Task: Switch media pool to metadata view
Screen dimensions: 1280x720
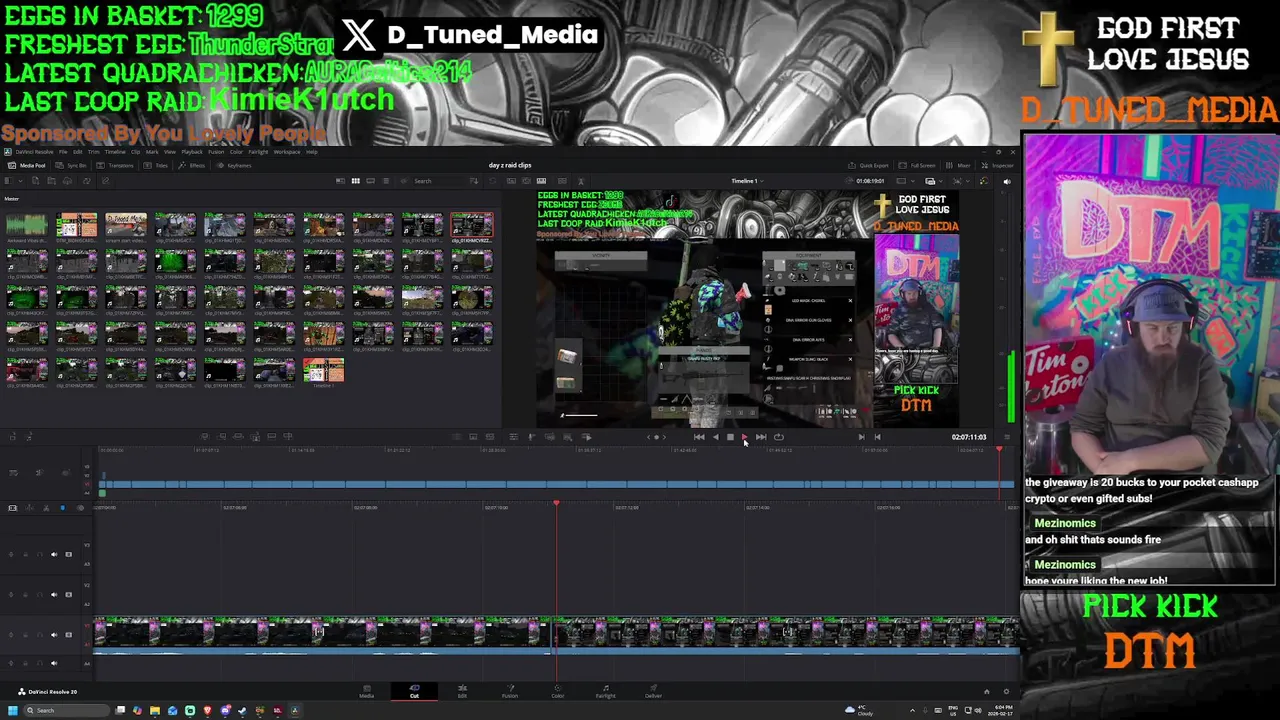Action: [x=340, y=181]
